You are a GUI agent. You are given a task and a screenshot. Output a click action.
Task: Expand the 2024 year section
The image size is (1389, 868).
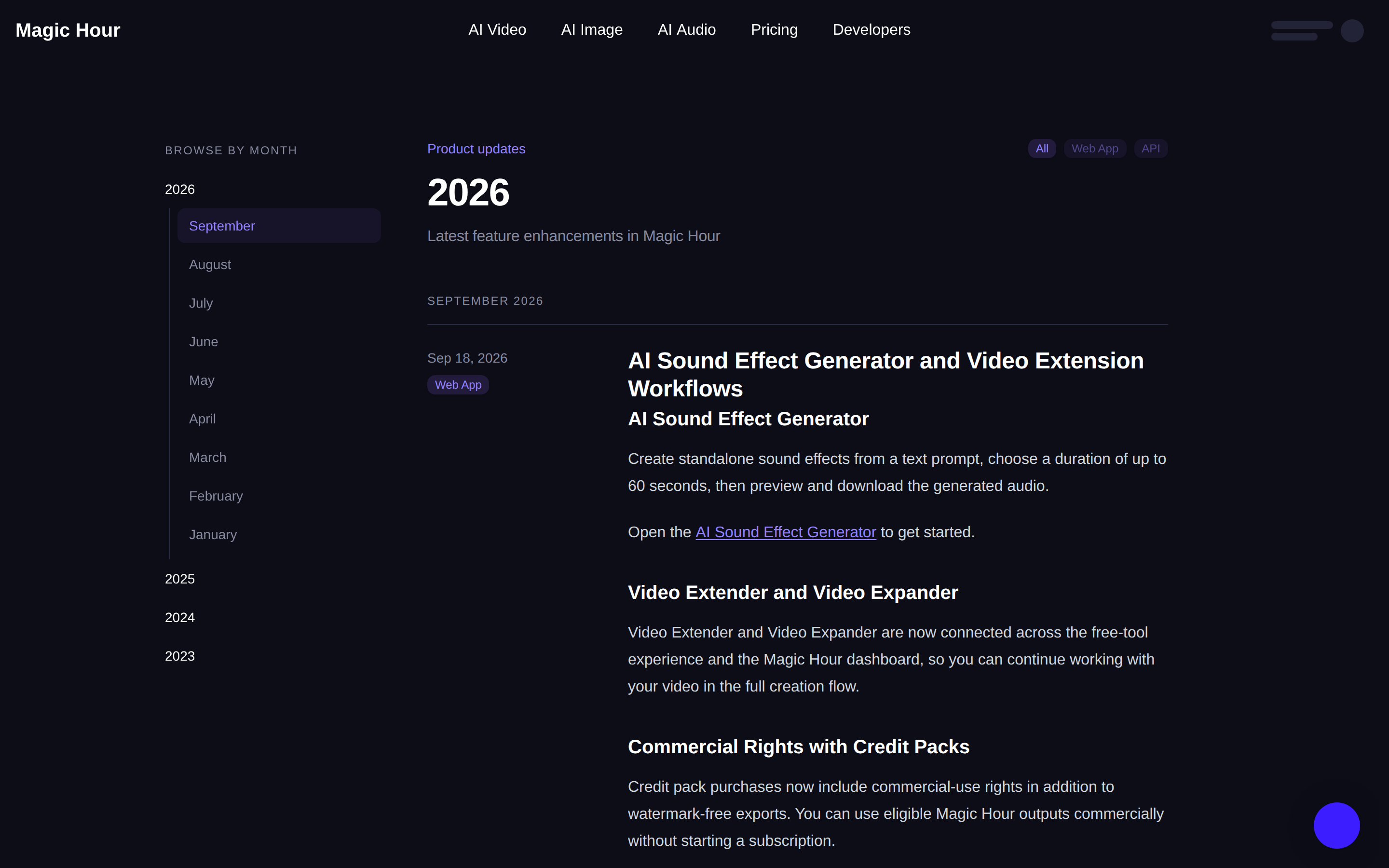click(179, 617)
